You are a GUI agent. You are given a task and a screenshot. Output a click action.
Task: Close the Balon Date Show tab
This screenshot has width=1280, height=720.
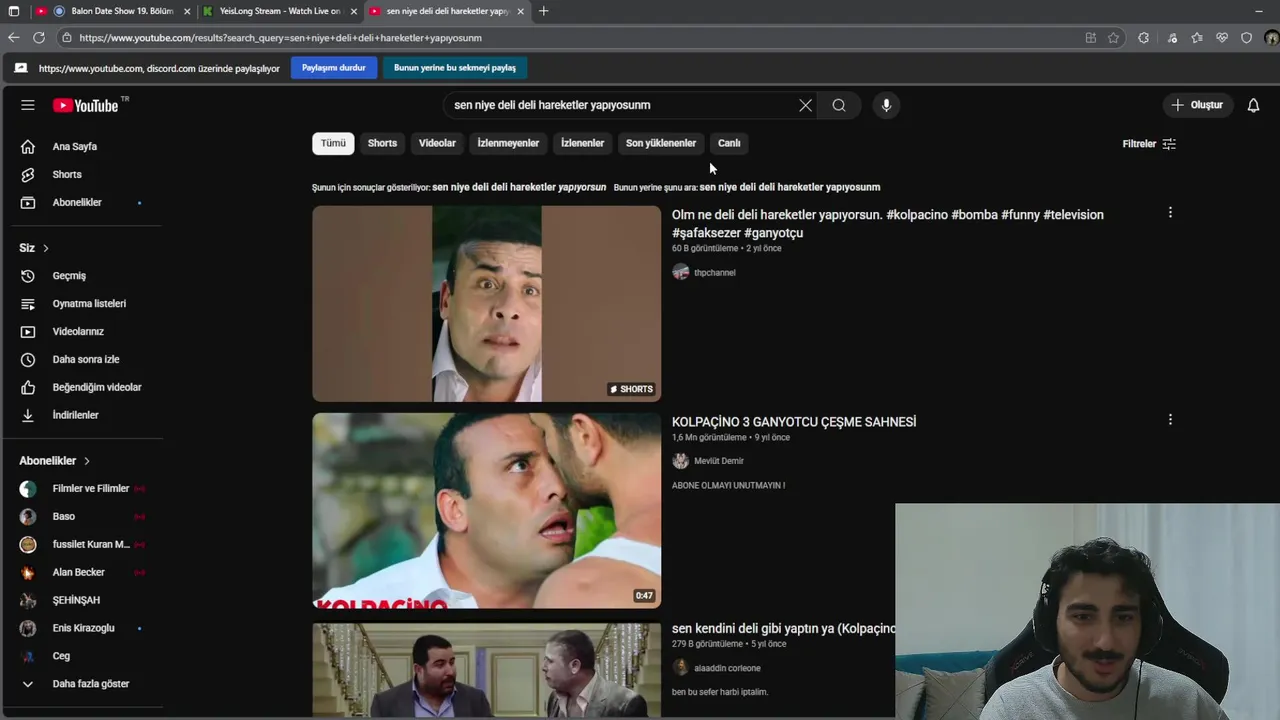pyautogui.click(x=186, y=11)
